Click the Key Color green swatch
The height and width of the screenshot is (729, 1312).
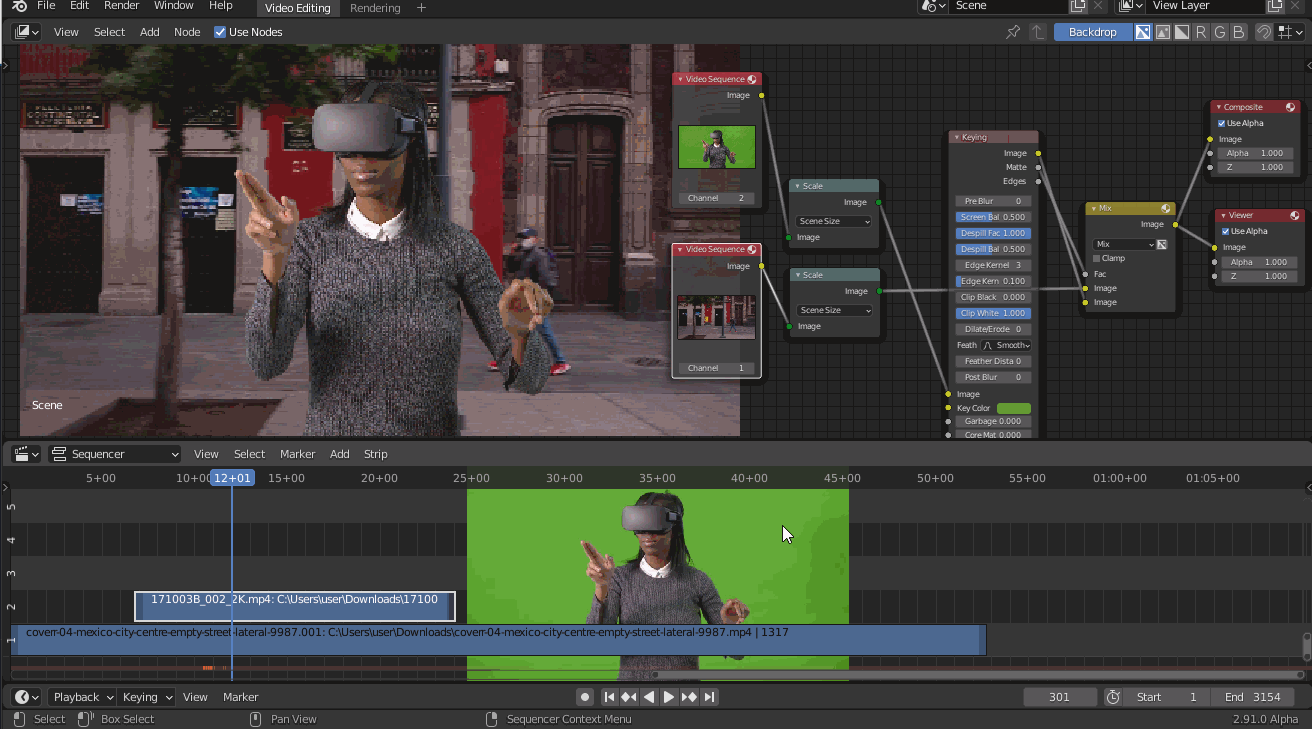click(1014, 408)
